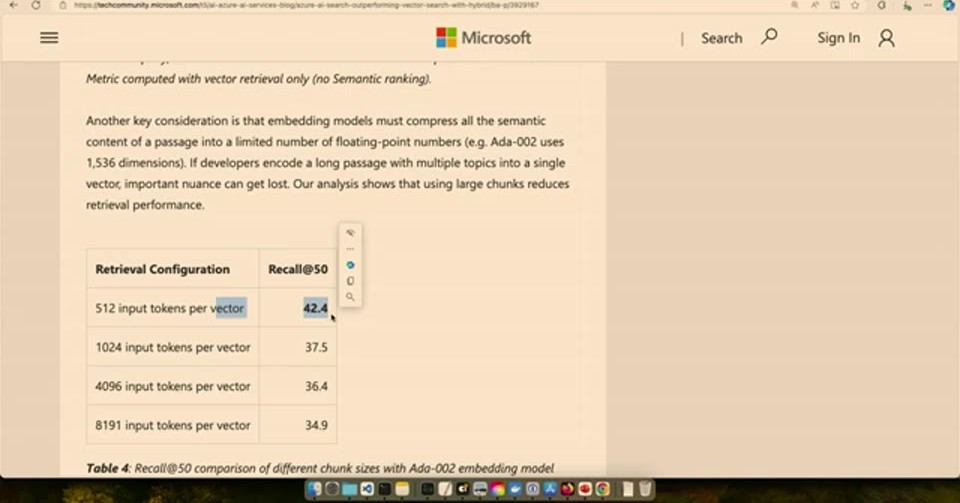Click the Search text in header
Image resolution: width=960 pixels, height=503 pixels.
pos(721,38)
